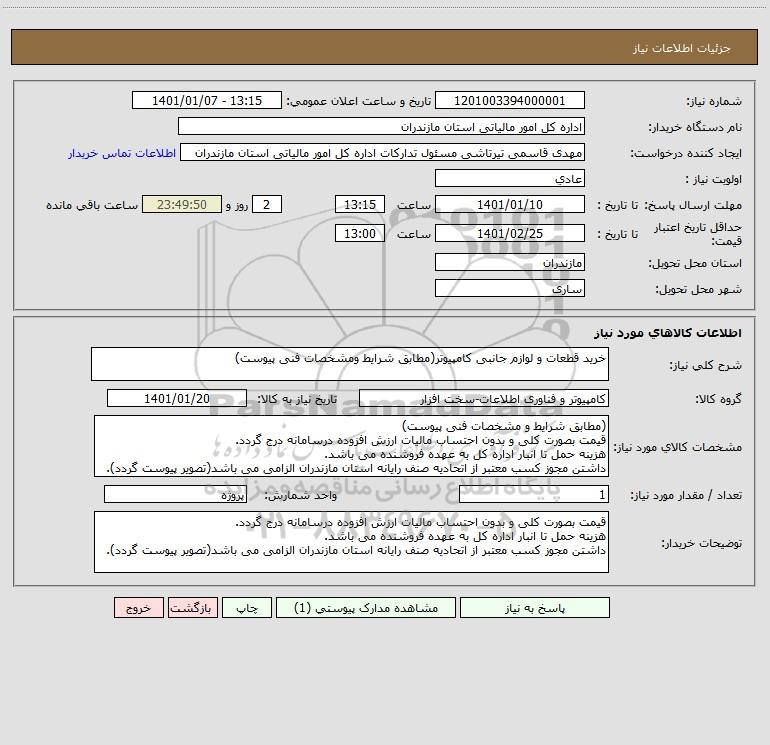Click the countdown timer 23:49:50
770x745 pixels.
click(182, 204)
